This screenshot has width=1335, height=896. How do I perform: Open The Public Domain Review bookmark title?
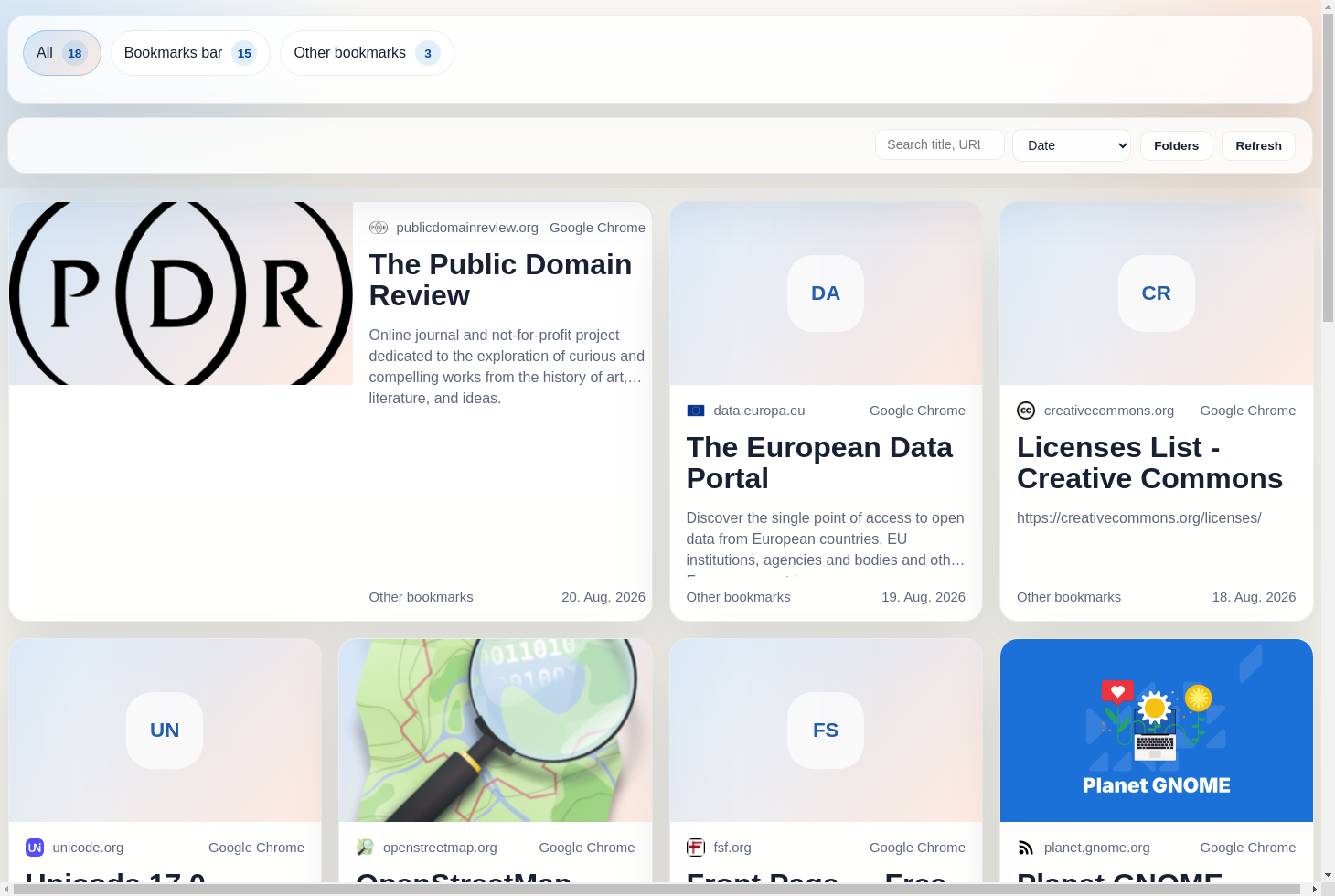click(501, 280)
